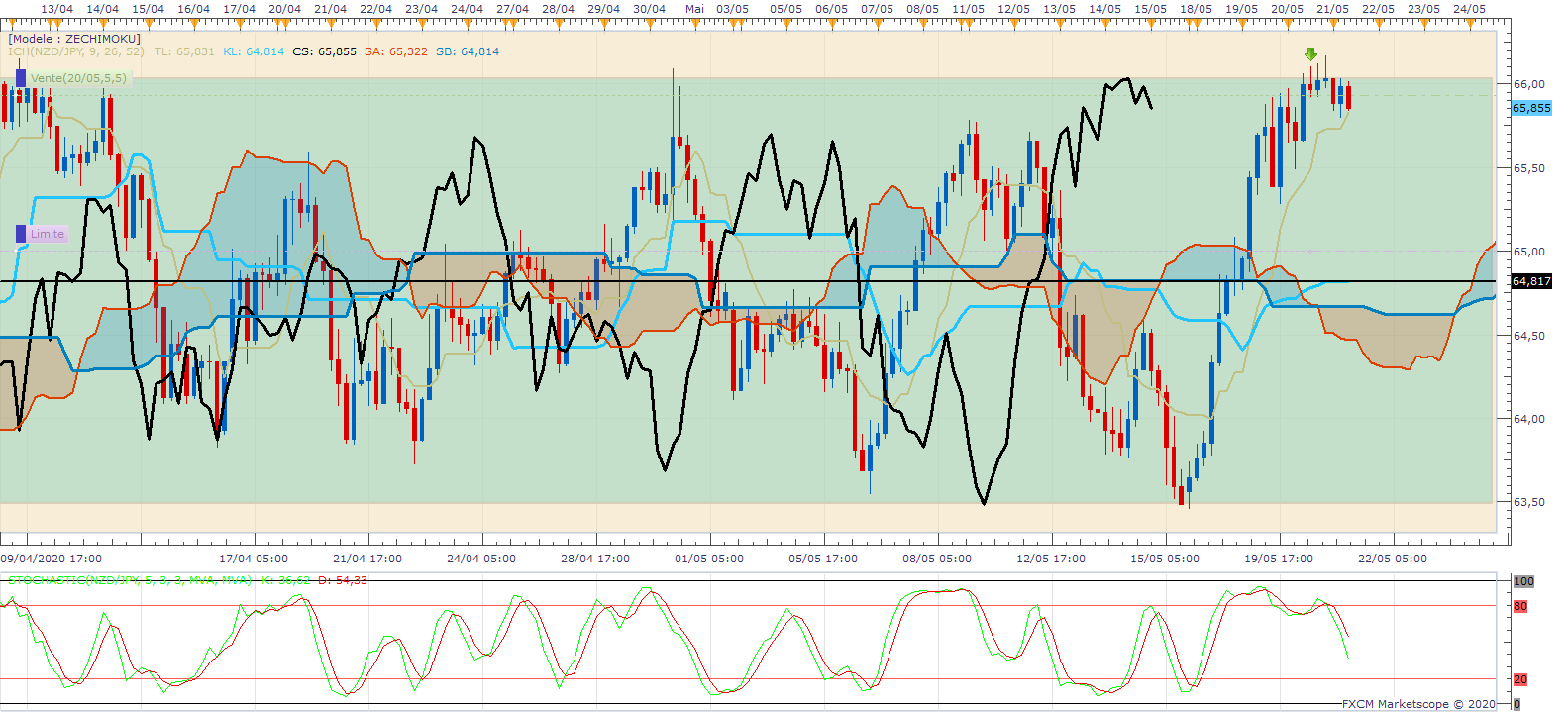
Task: Click the 63,50 price axis label
Action: coord(1529,502)
